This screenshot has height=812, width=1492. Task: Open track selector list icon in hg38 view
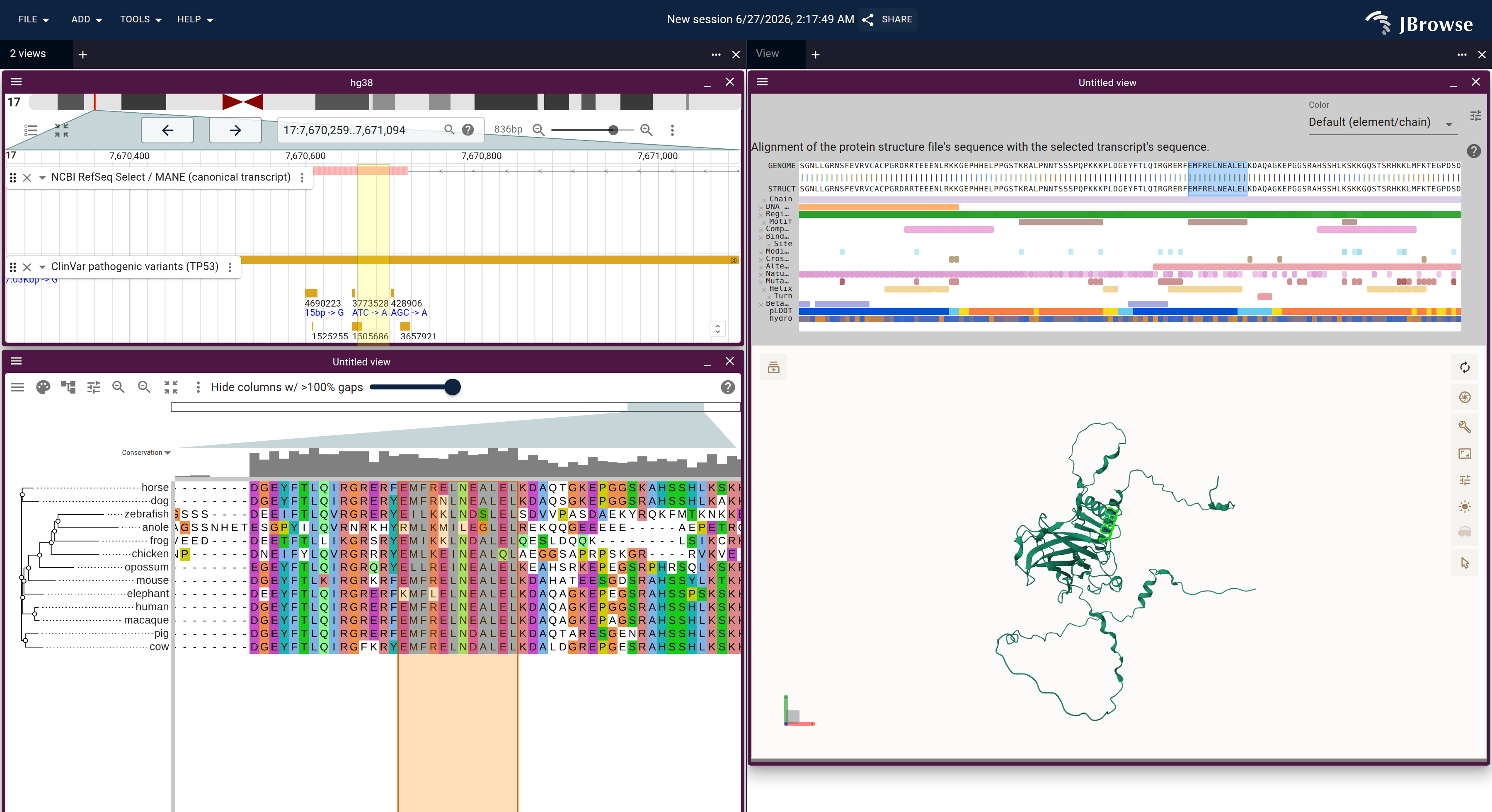pyautogui.click(x=31, y=130)
